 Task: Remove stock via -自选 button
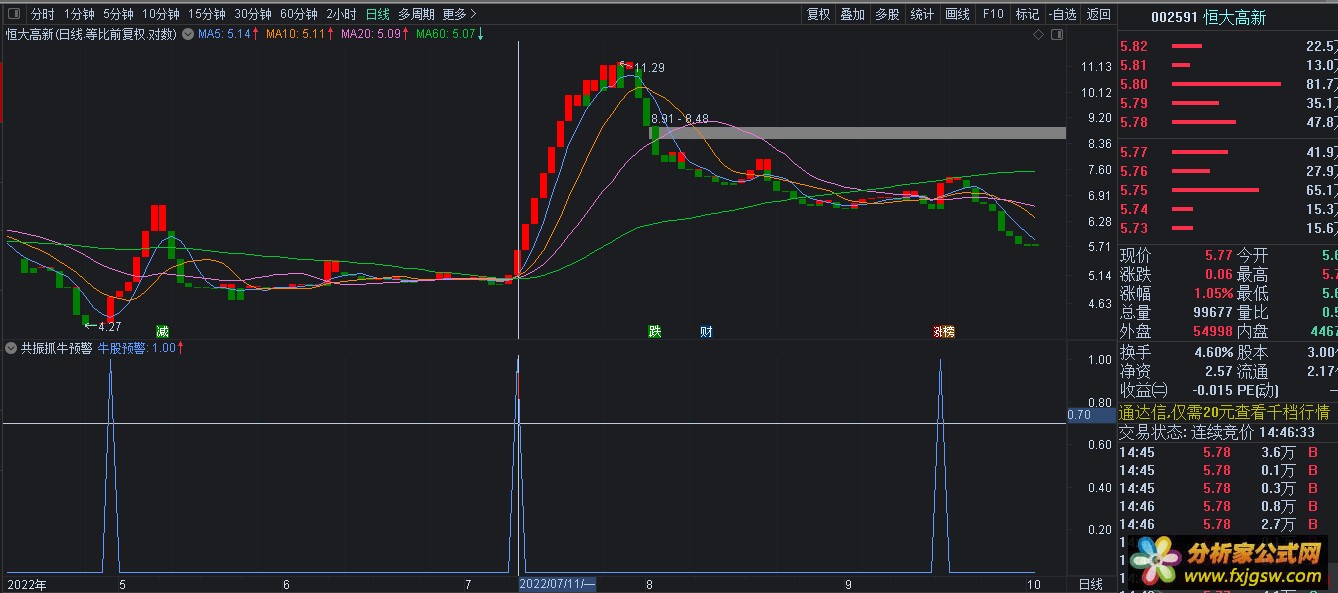[x=1062, y=14]
